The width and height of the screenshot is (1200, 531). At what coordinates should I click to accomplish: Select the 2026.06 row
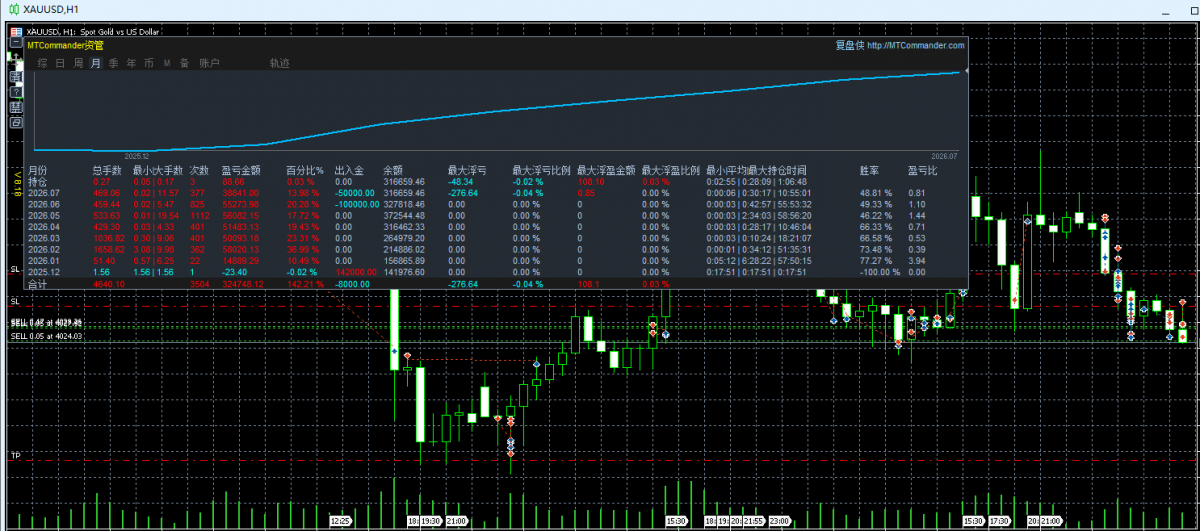point(496,203)
